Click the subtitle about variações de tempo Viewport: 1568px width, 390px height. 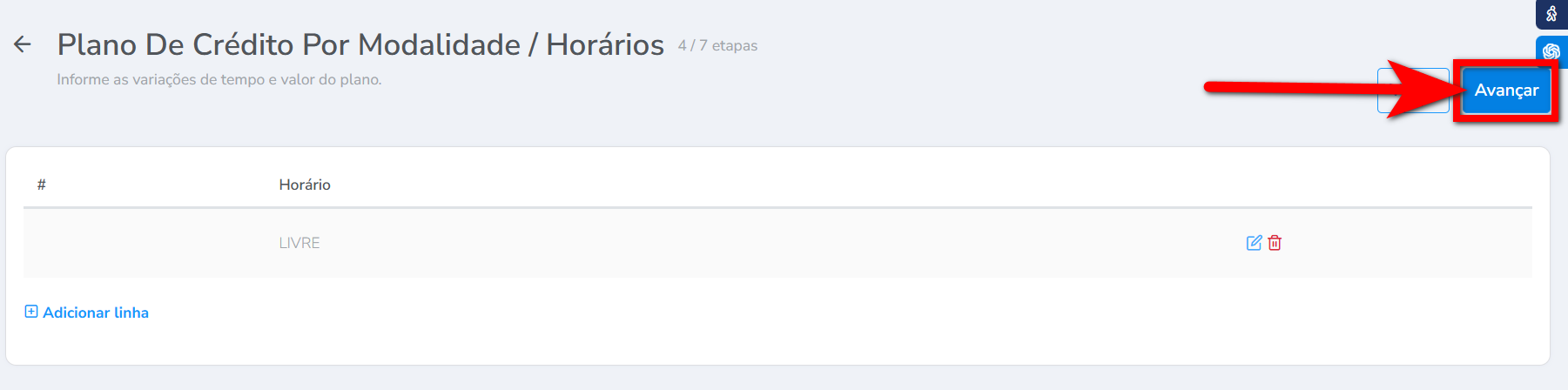219,79
